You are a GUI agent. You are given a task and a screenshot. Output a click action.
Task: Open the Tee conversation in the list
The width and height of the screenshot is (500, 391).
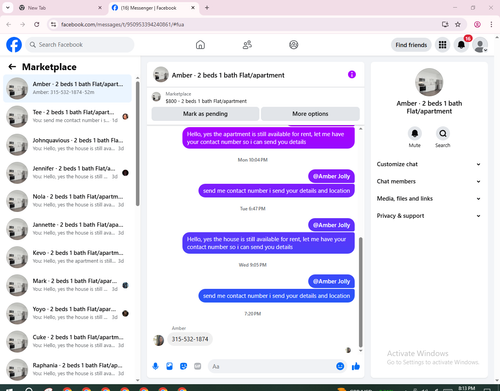click(x=68, y=116)
